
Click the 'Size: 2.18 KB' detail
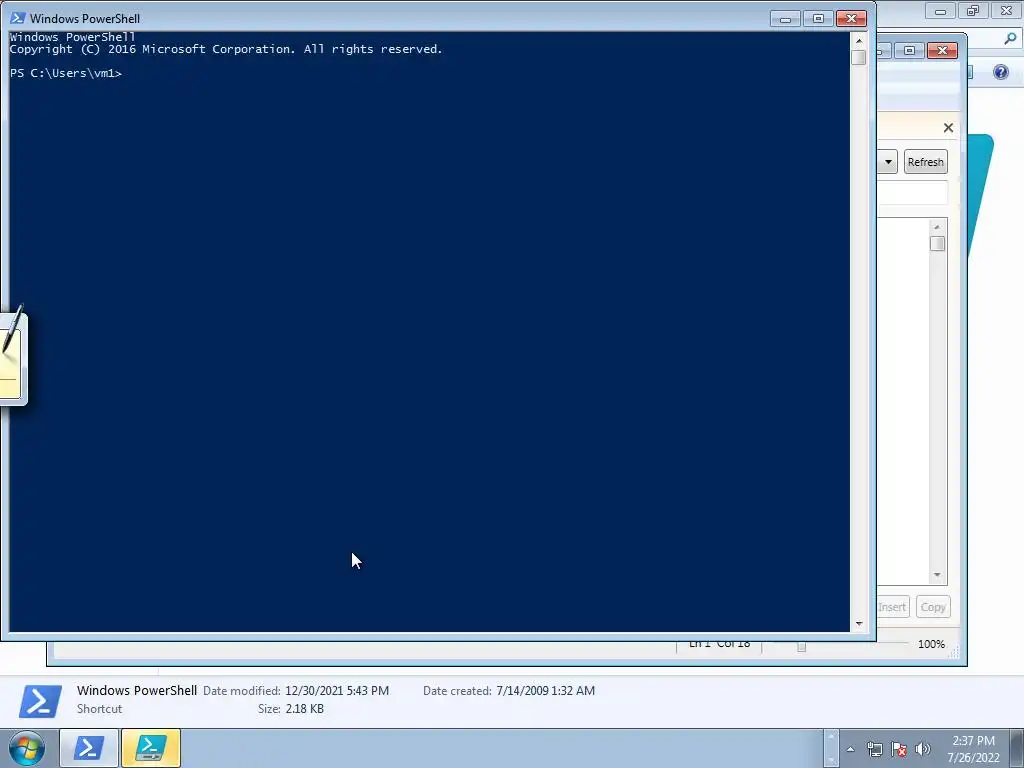click(291, 709)
